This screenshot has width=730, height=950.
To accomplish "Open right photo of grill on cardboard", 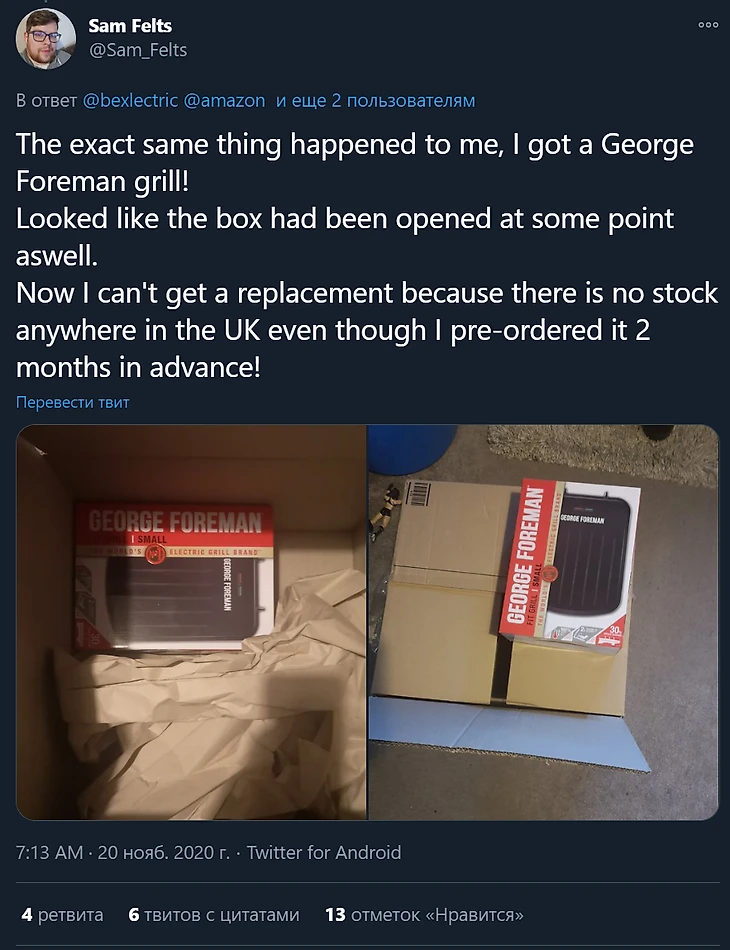I will (543, 622).
